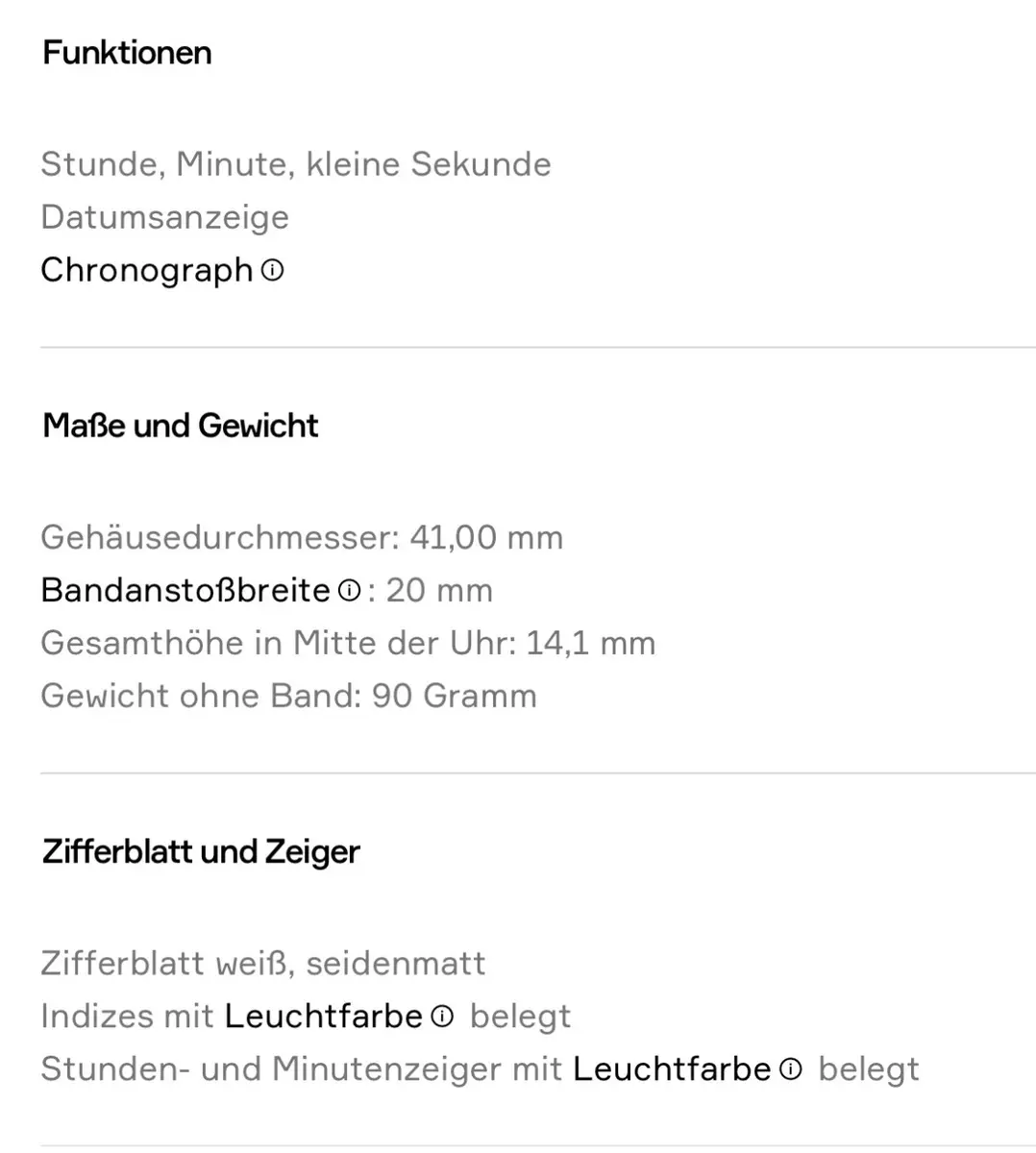Click the Gesamthöhe in Mitte der Uhr line
Image resolution: width=1036 pixels, height=1153 pixels.
(x=348, y=643)
